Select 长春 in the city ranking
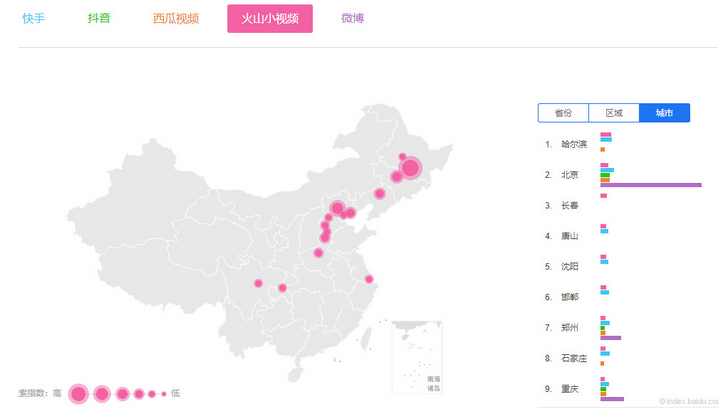 pyautogui.click(x=570, y=205)
